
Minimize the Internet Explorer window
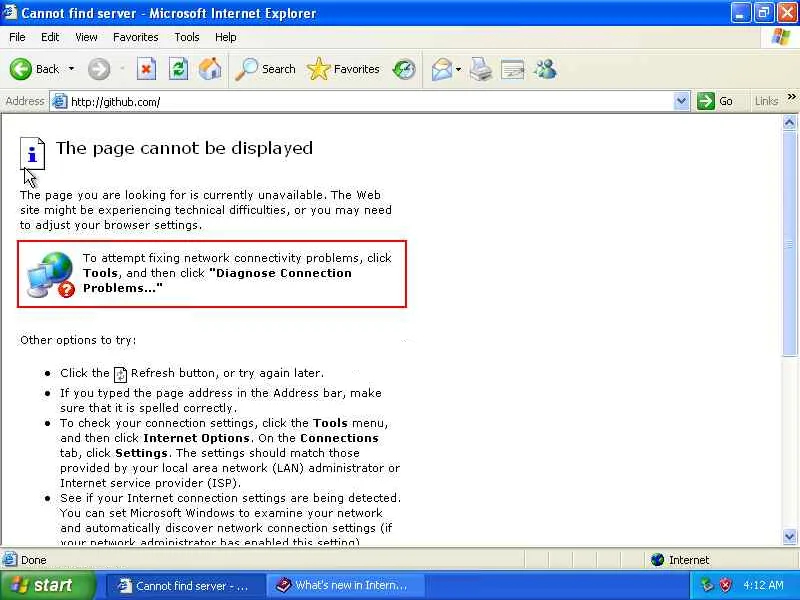tap(740, 13)
